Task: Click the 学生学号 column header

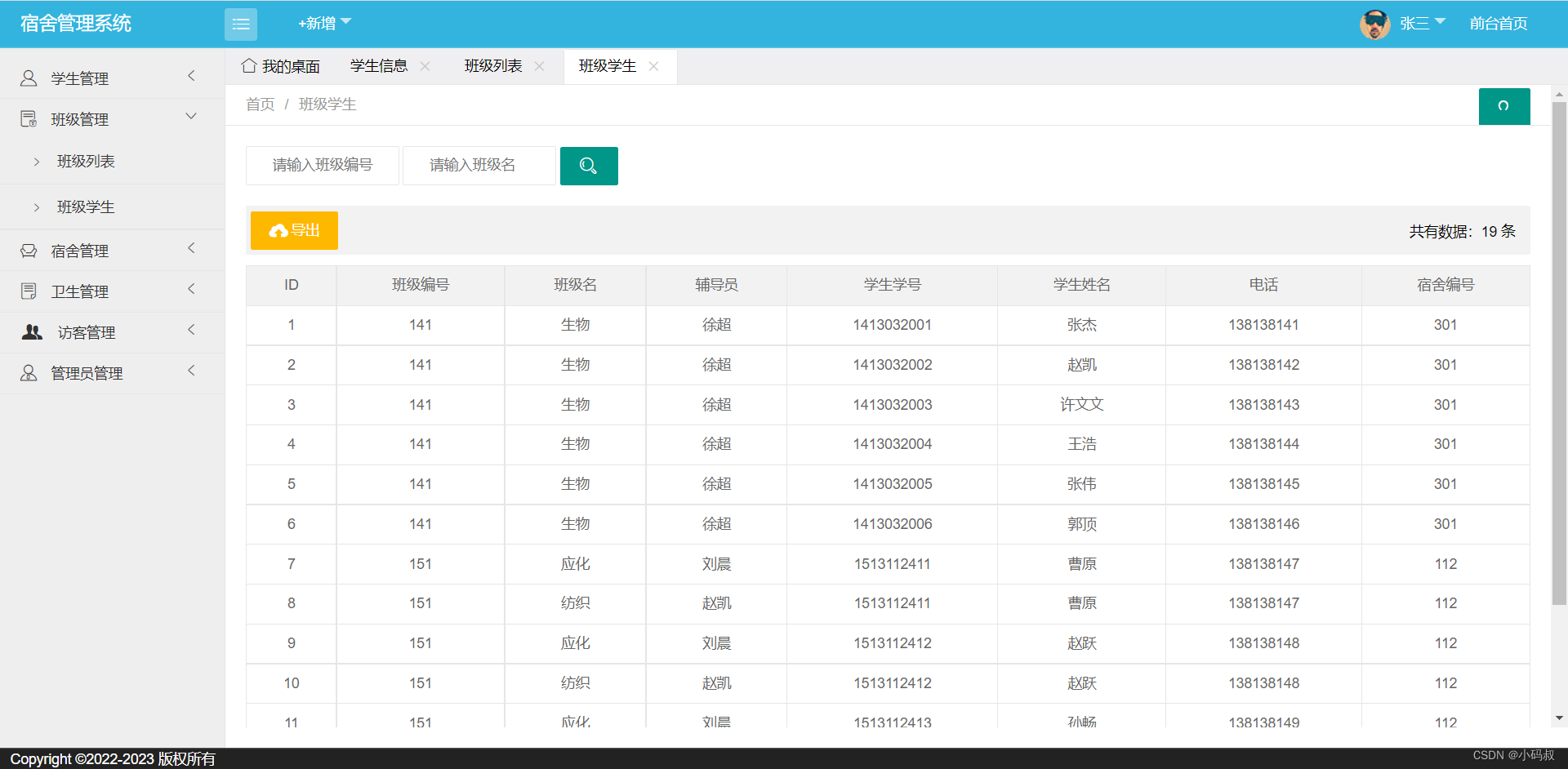Action: pyautogui.click(x=893, y=285)
